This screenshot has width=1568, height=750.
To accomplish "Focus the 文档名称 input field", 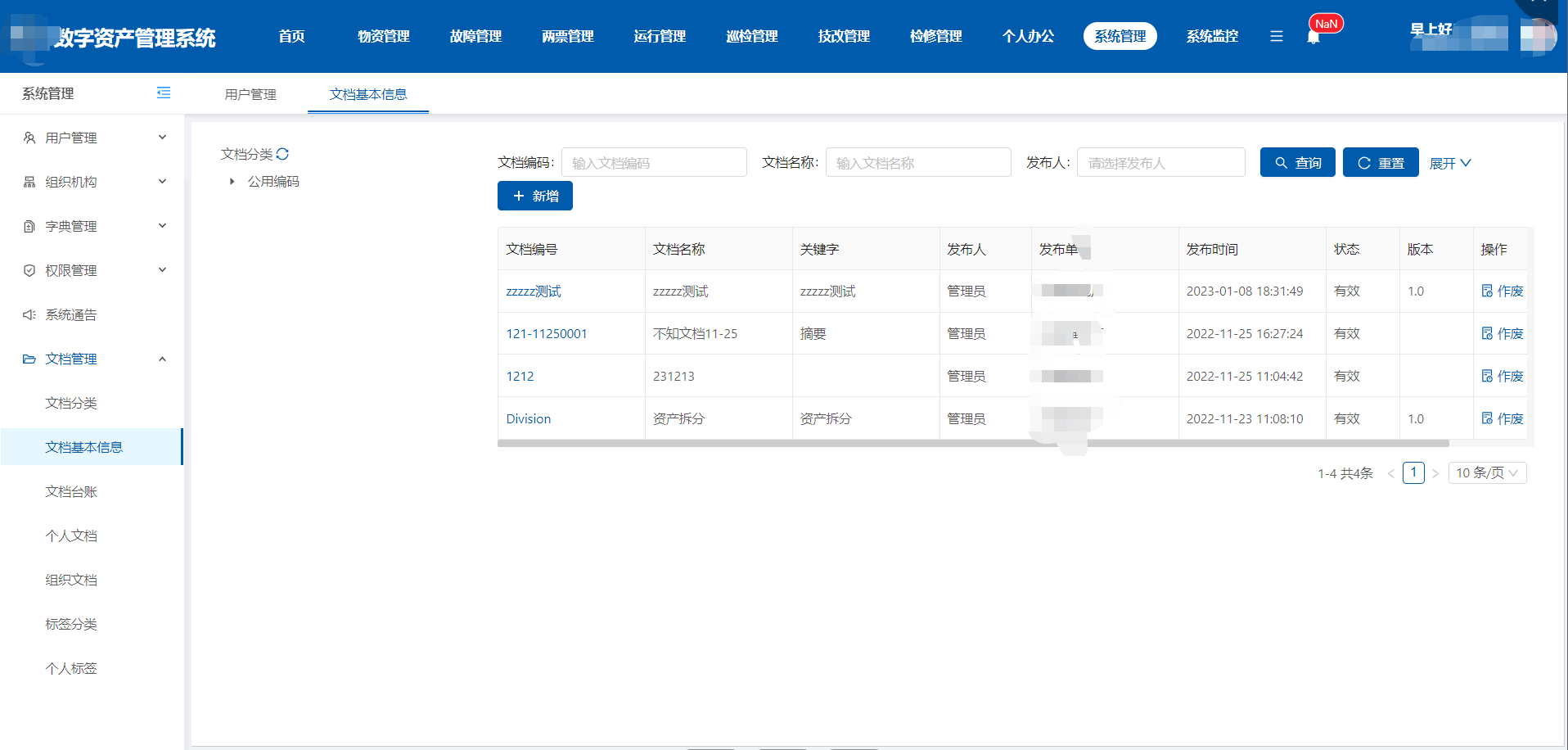I will [918, 162].
